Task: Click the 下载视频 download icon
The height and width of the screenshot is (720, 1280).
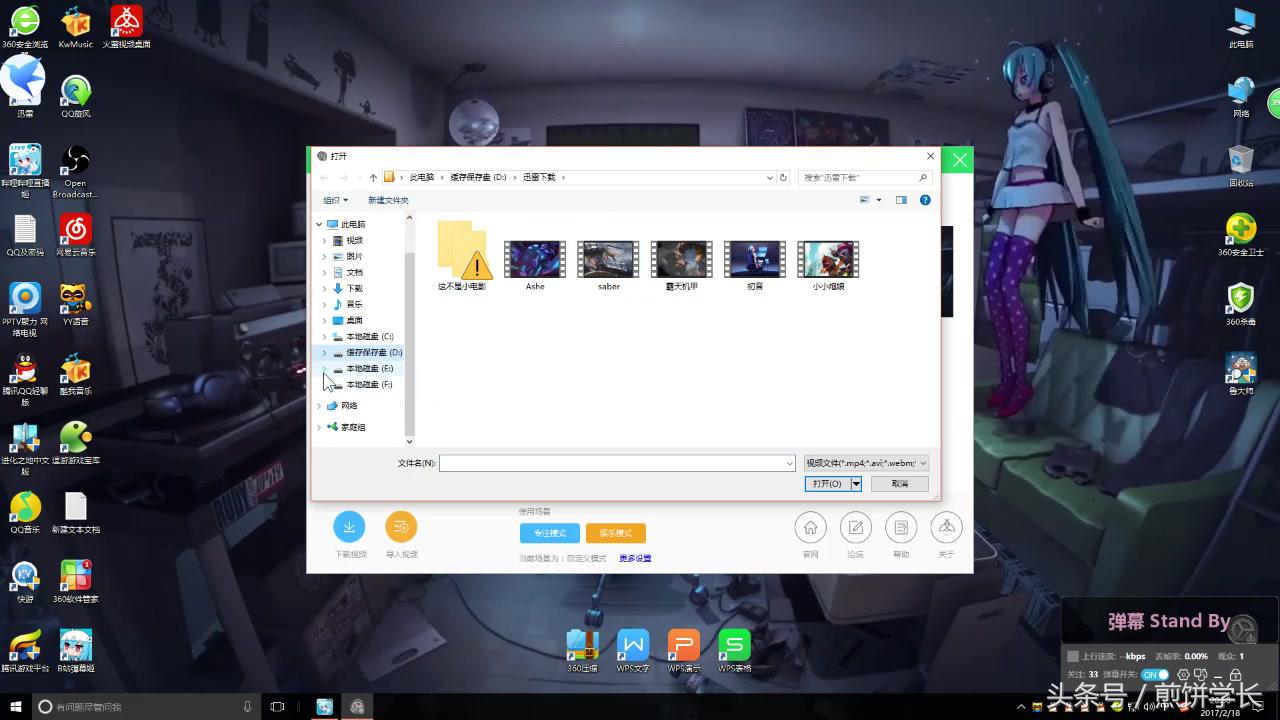Action: (349, 527)
